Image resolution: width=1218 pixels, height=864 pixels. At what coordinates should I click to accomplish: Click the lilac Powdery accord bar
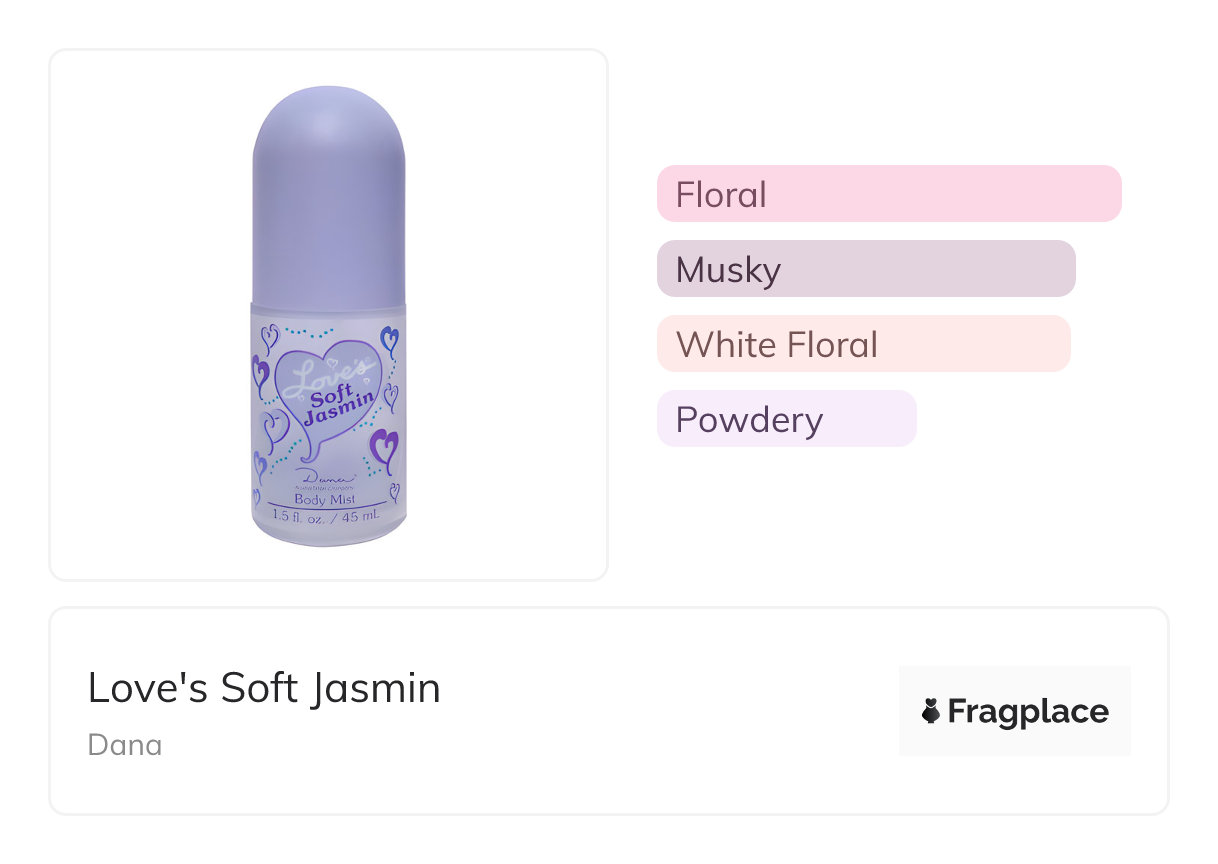coord(786,418)
